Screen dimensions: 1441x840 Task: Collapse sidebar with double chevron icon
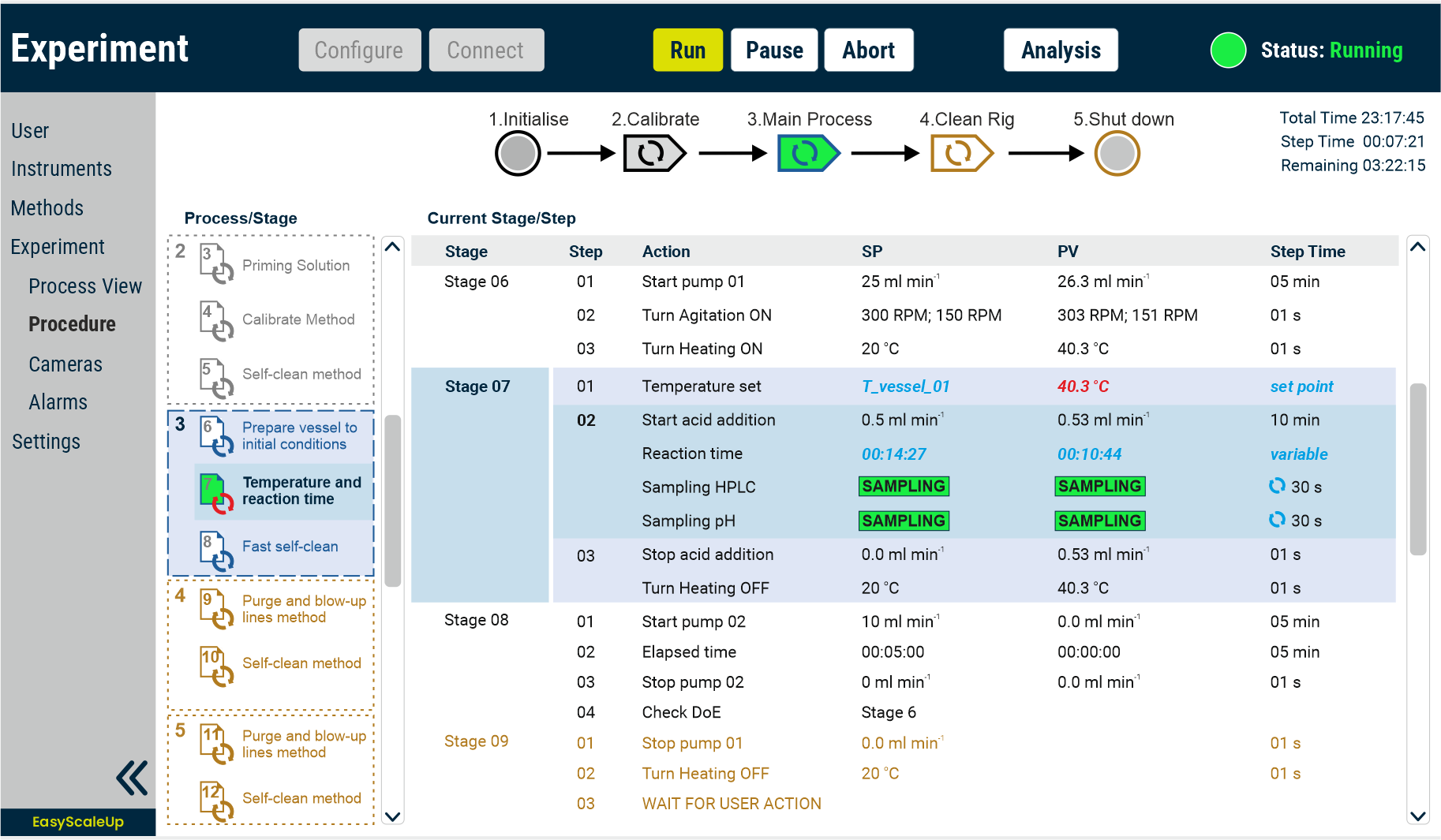coord(132,778)
